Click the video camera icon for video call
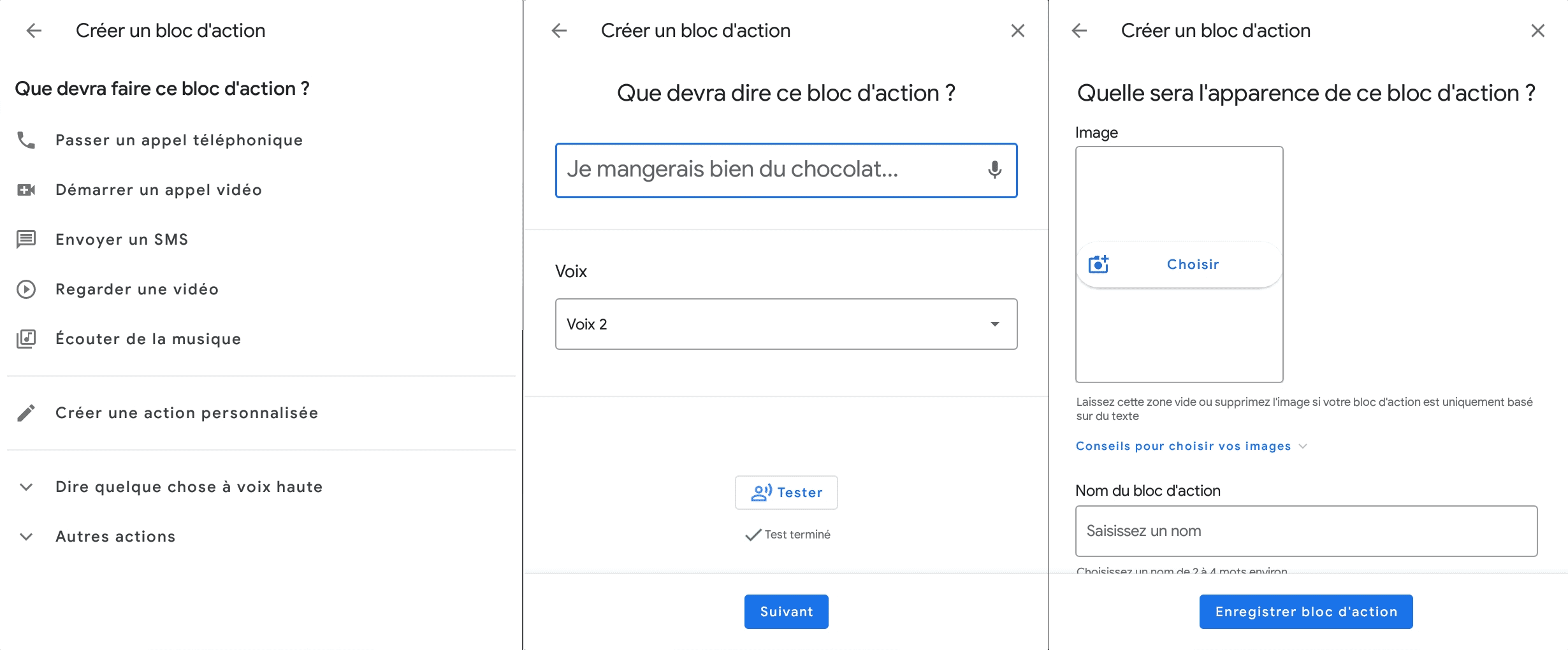 pos(26,190)
